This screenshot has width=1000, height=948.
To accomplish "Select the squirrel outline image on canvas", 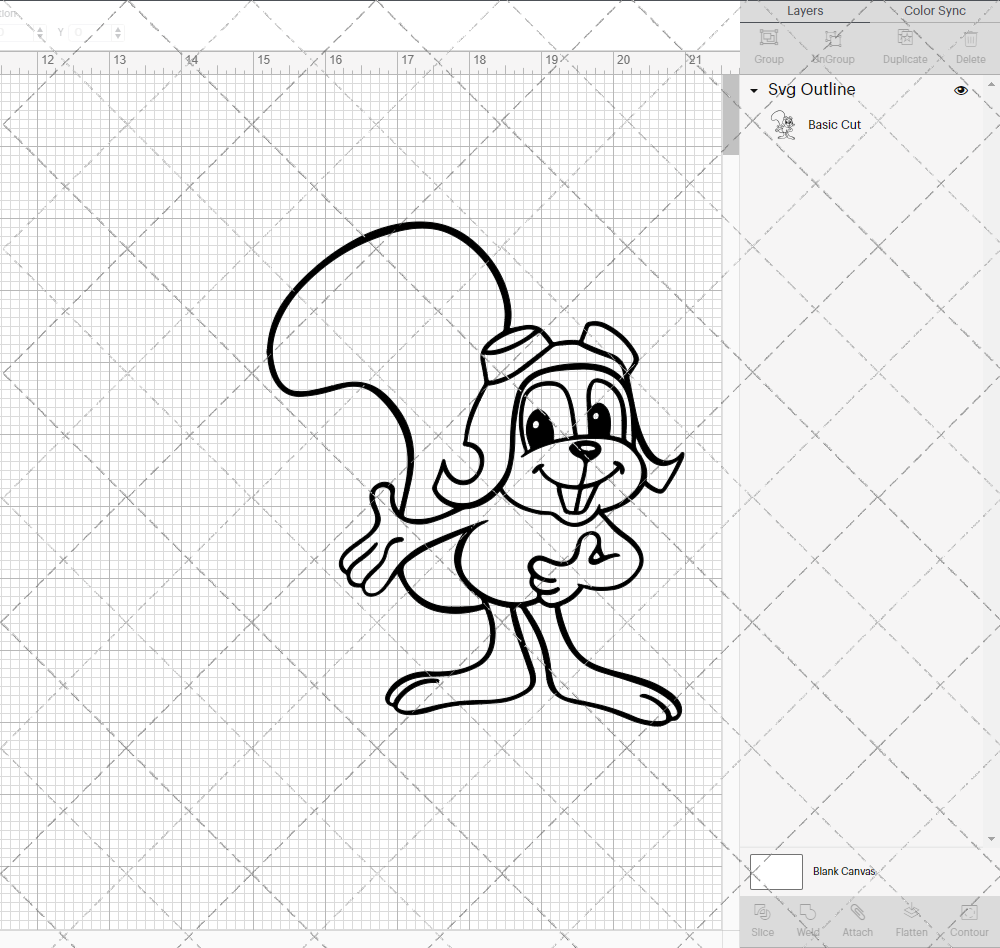I will pos(475,474).
